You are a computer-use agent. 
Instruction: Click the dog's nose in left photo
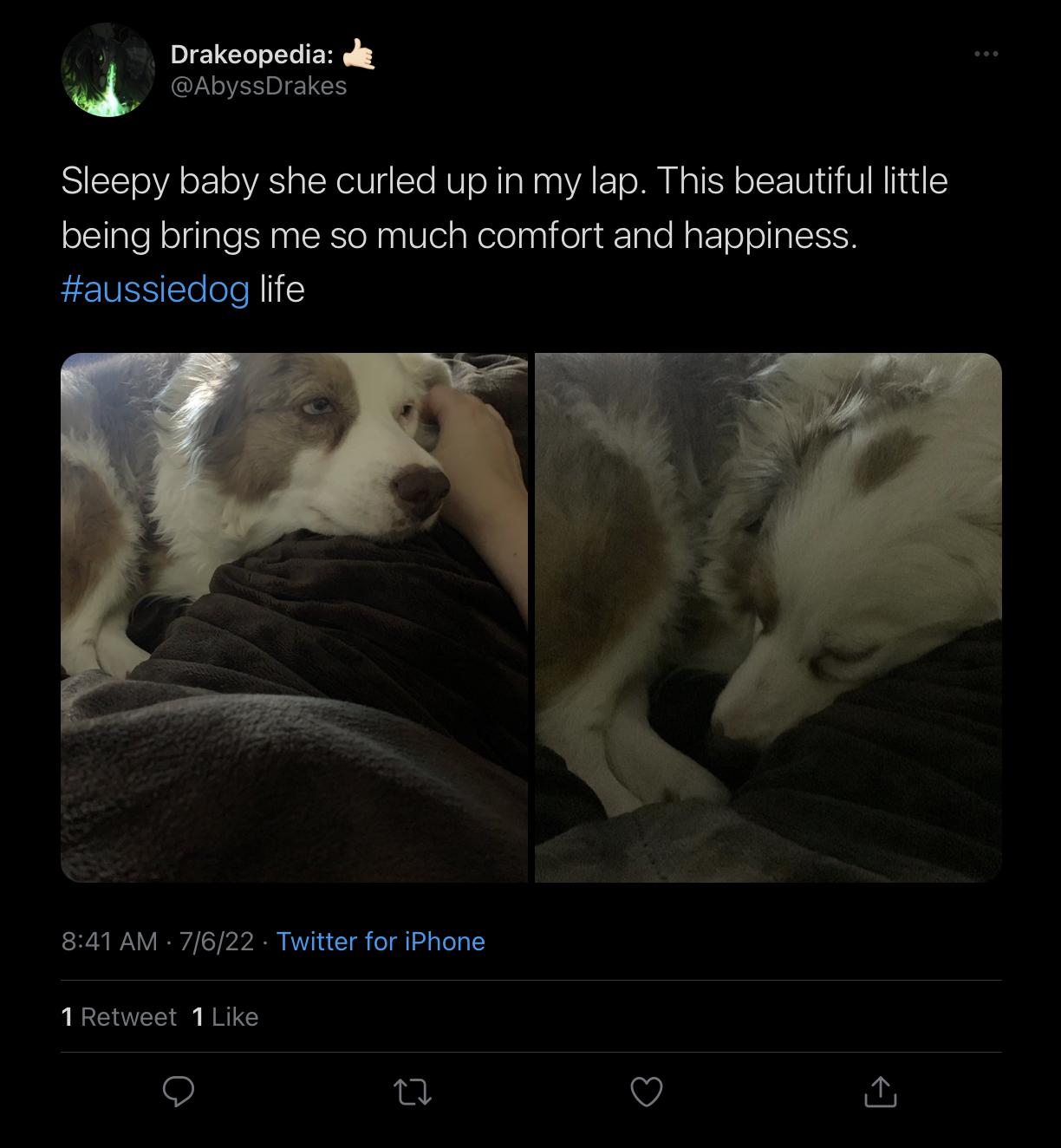click(420, 488)
